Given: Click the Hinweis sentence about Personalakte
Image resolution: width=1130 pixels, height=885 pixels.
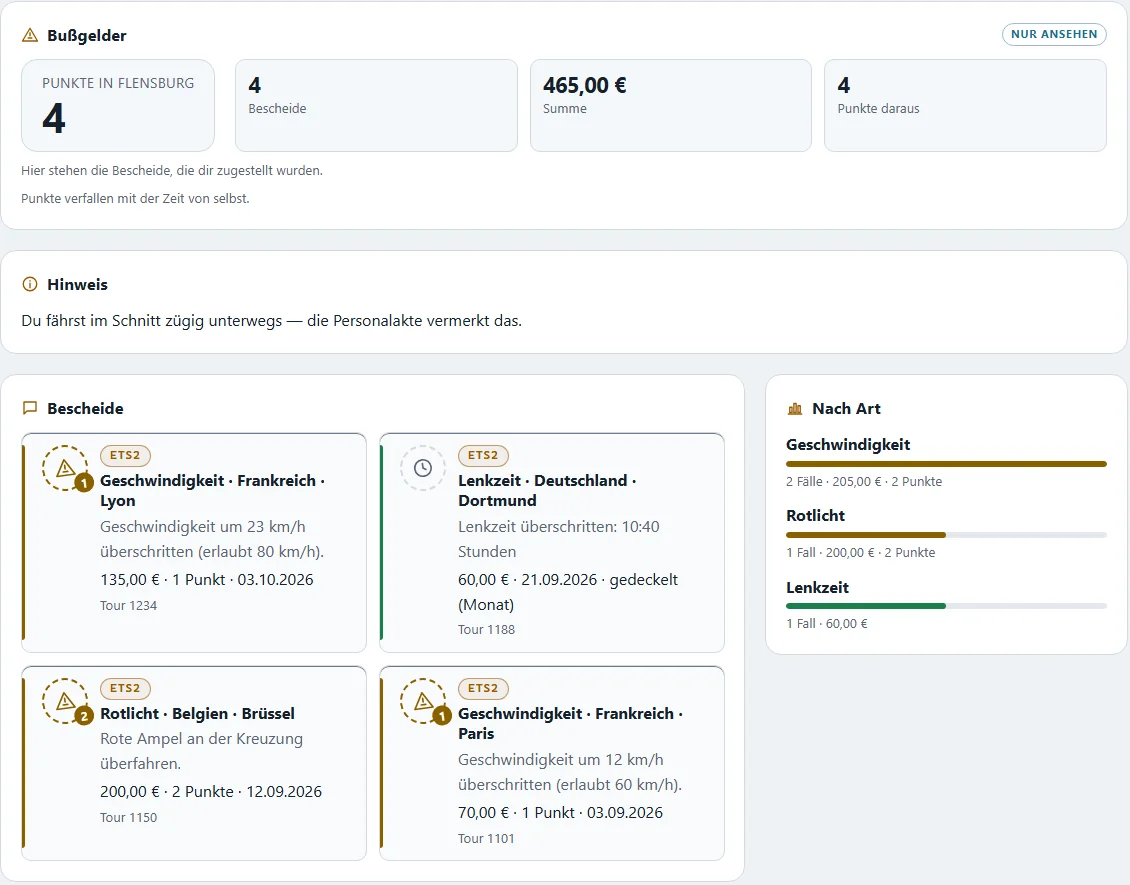Looking at the screenshot, I should point(272,321).
